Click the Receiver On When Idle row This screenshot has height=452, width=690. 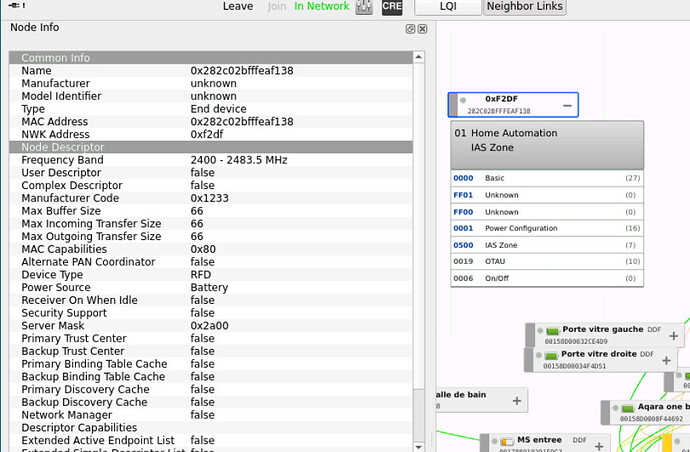click(x=211, y=301)
